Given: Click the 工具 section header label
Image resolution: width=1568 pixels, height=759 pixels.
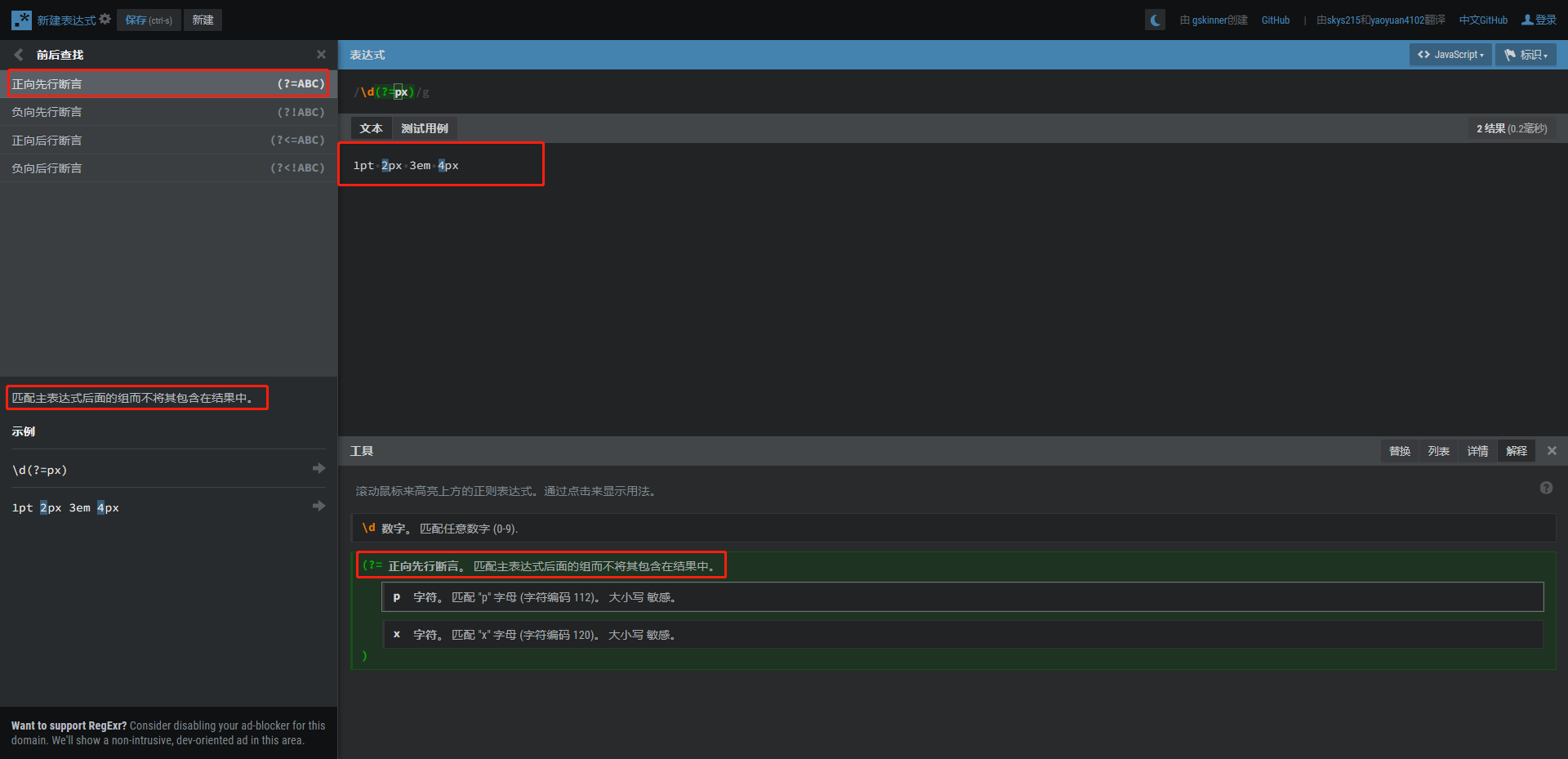Looking at the screenshot, I should click(362, 451).
